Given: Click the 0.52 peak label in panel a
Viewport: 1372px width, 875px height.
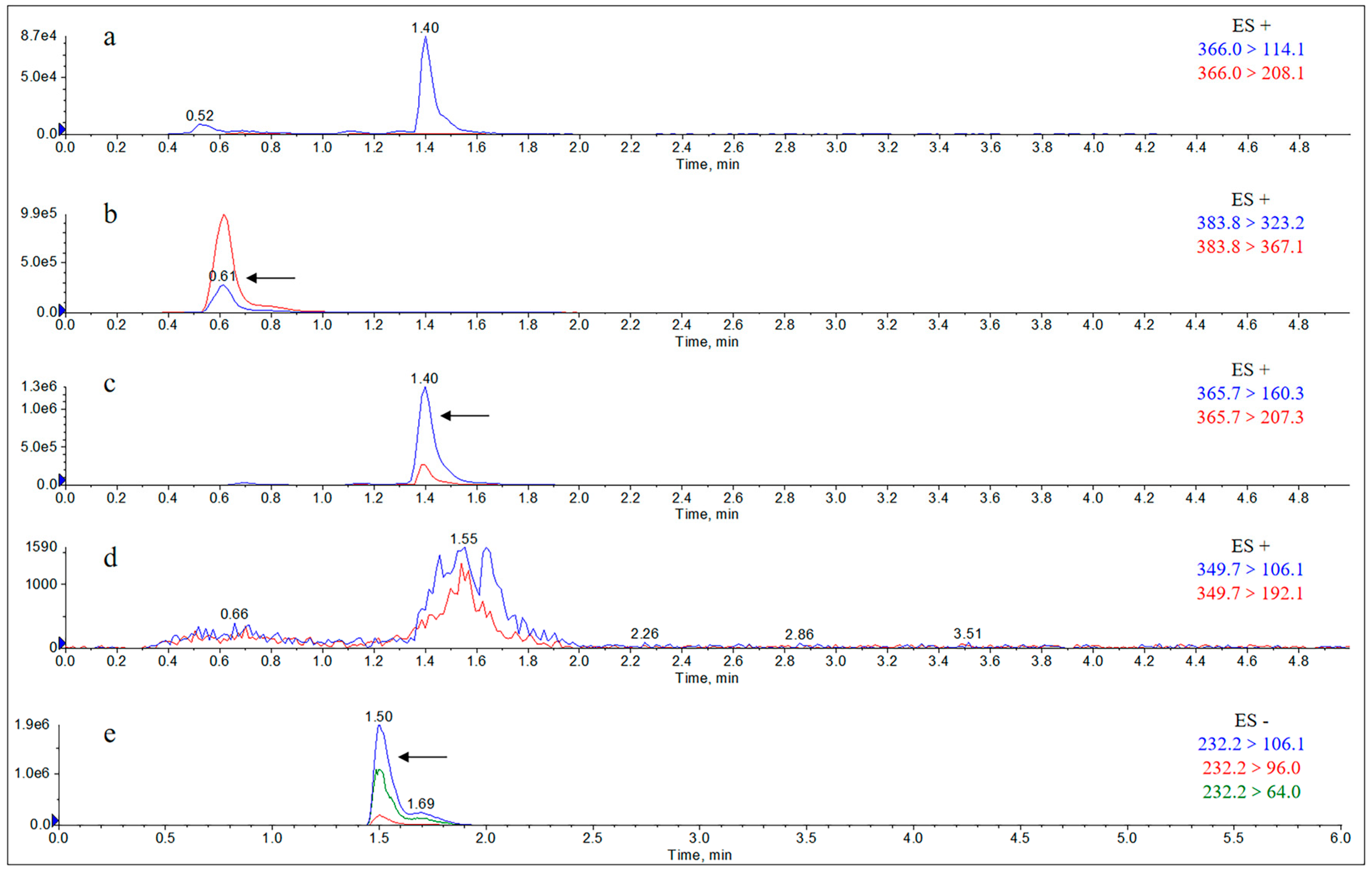Looking at the screenshot, I should 199,116.
